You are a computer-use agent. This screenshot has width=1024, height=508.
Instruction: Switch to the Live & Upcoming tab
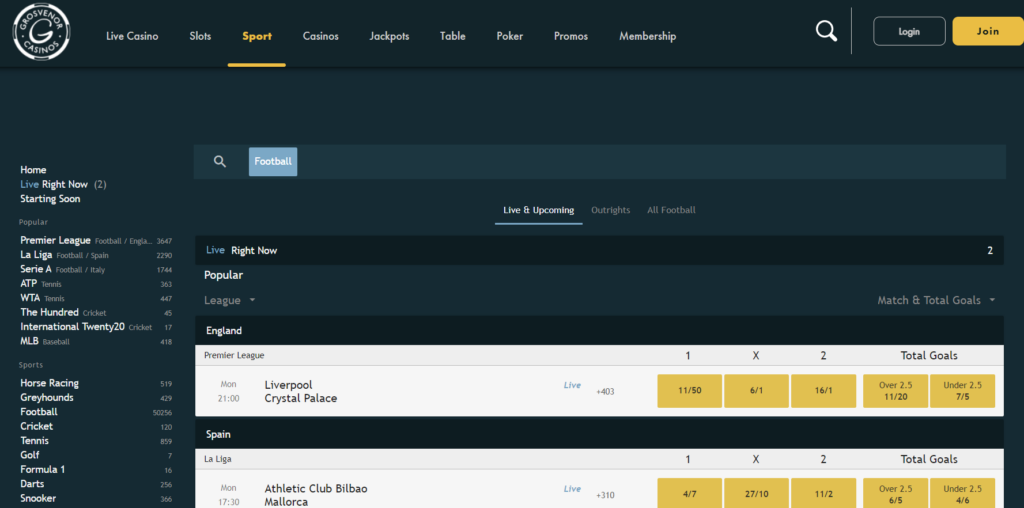[539, 210]
